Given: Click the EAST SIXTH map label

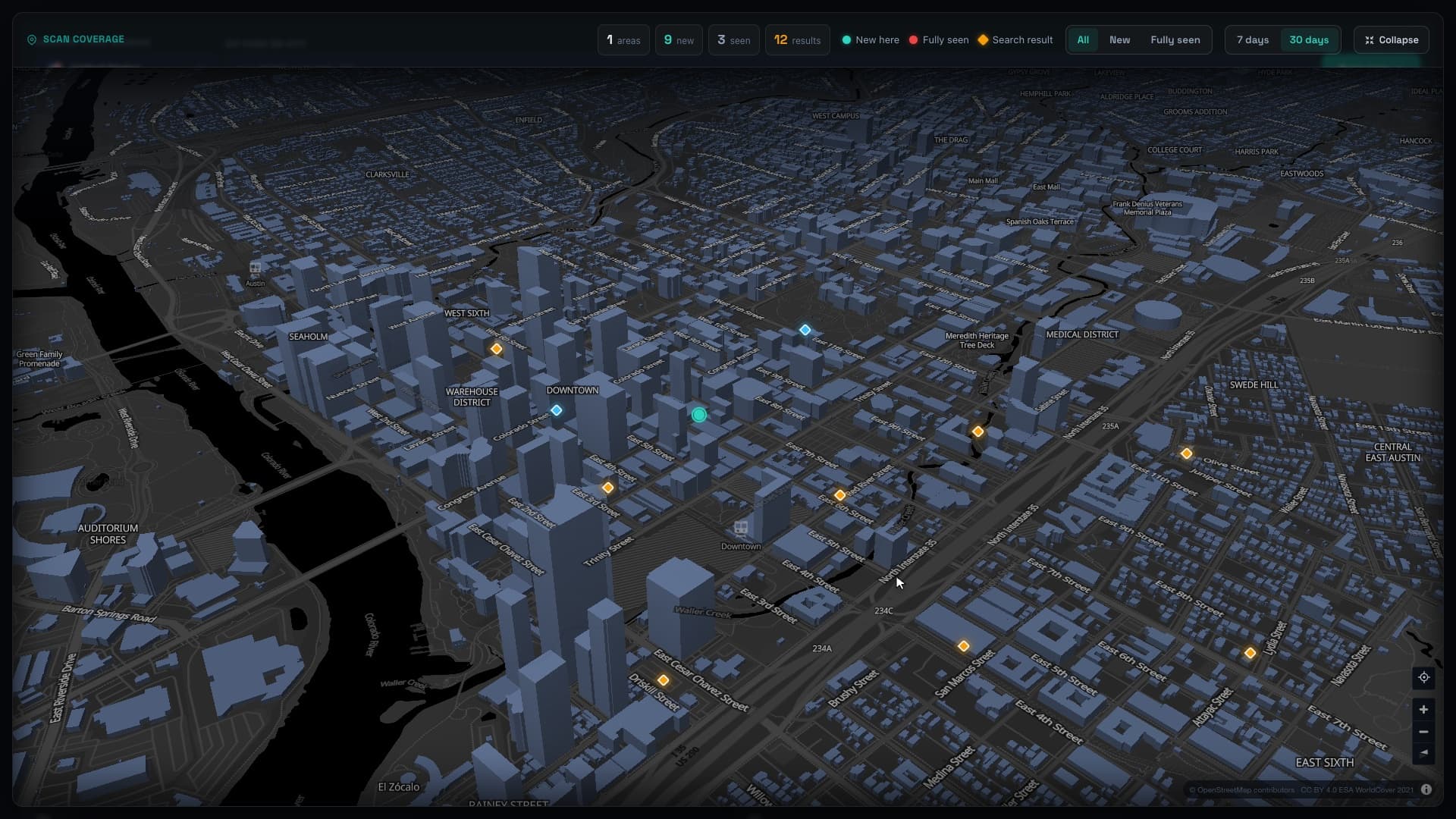Looking at the screenshot, I should click(x=1324, y=763).
